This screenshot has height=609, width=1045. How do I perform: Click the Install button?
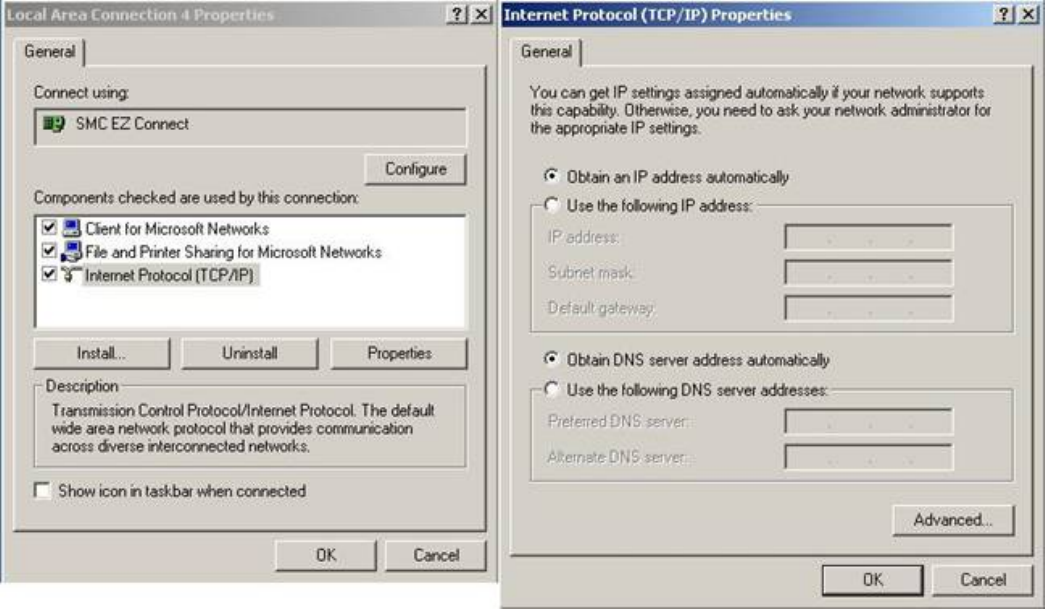(101, 353)
